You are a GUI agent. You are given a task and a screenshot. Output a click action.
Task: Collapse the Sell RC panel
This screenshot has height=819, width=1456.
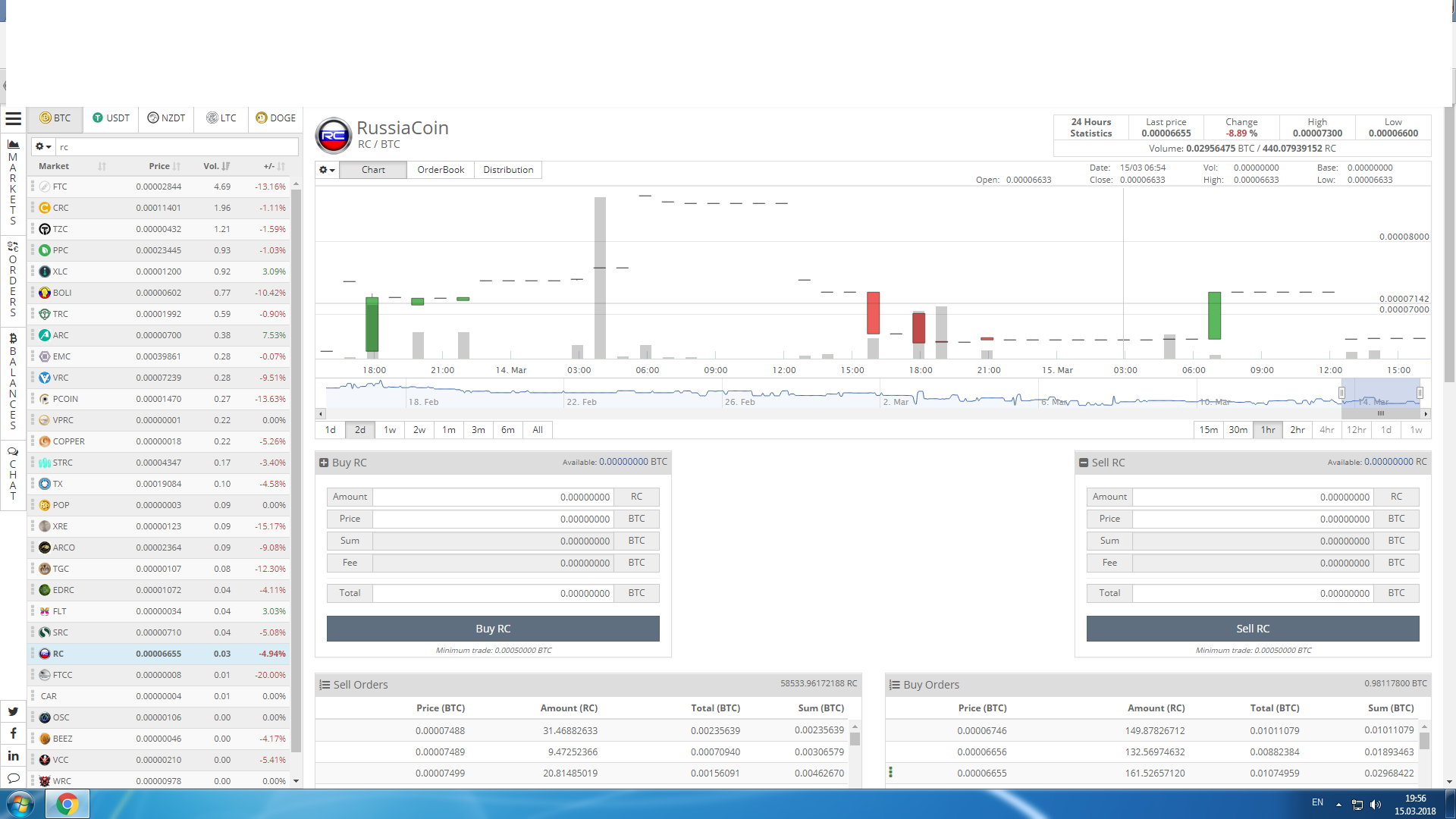(x=1084, y=463)
